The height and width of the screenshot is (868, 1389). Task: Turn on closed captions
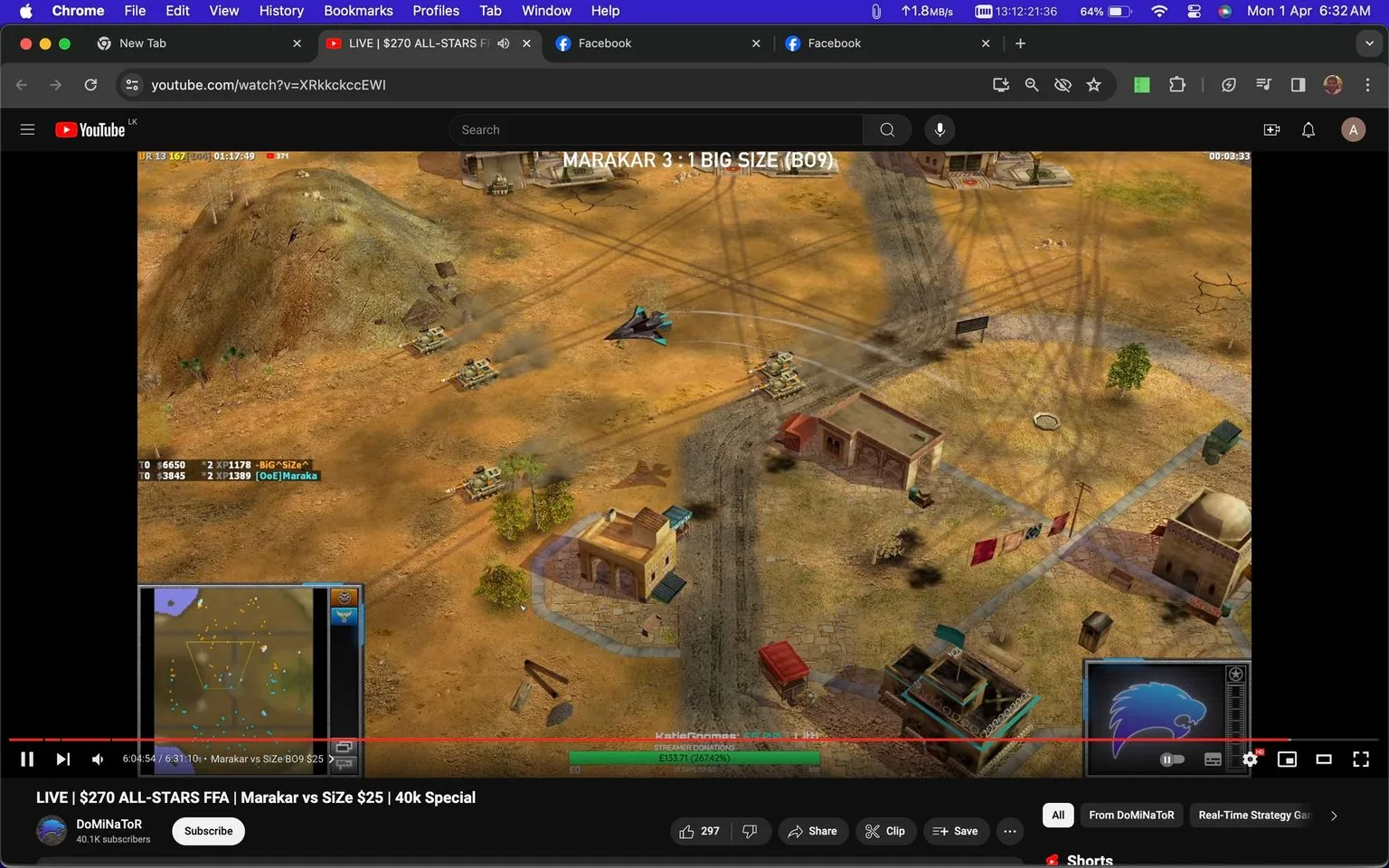1213,759
